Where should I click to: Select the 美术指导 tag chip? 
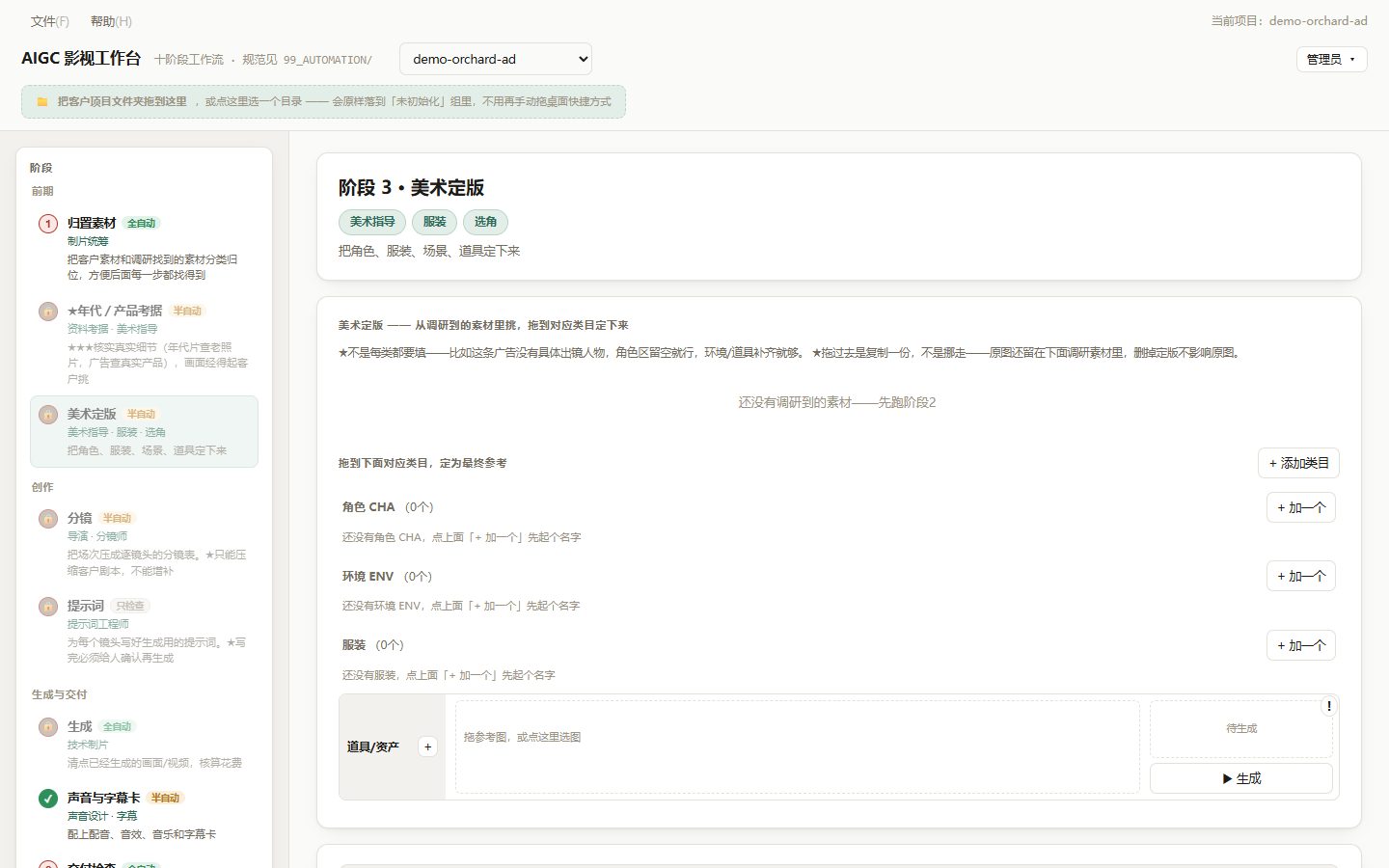[372, 222]
